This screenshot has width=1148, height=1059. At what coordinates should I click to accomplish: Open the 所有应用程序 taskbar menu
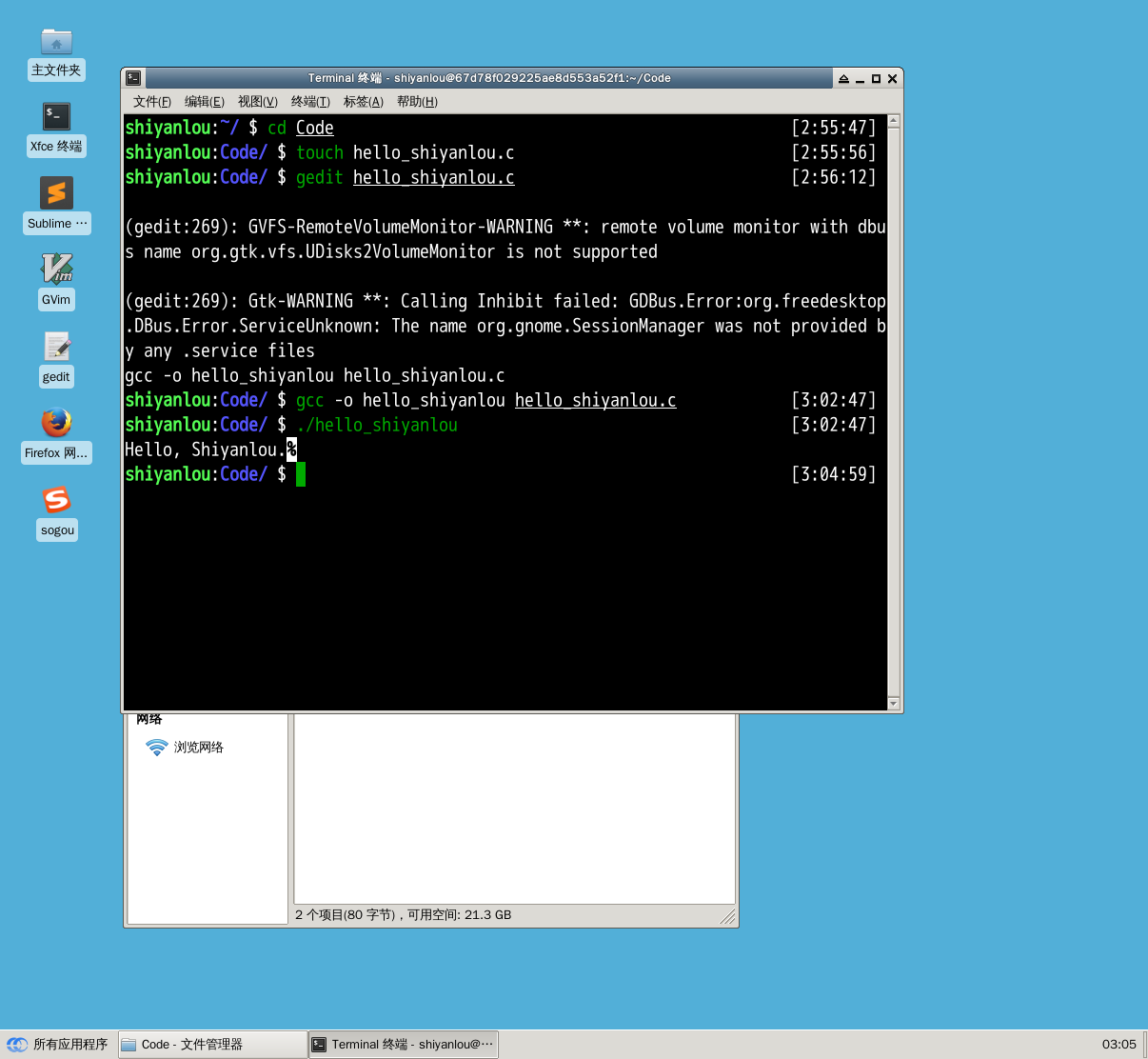tap(59, 1044)
